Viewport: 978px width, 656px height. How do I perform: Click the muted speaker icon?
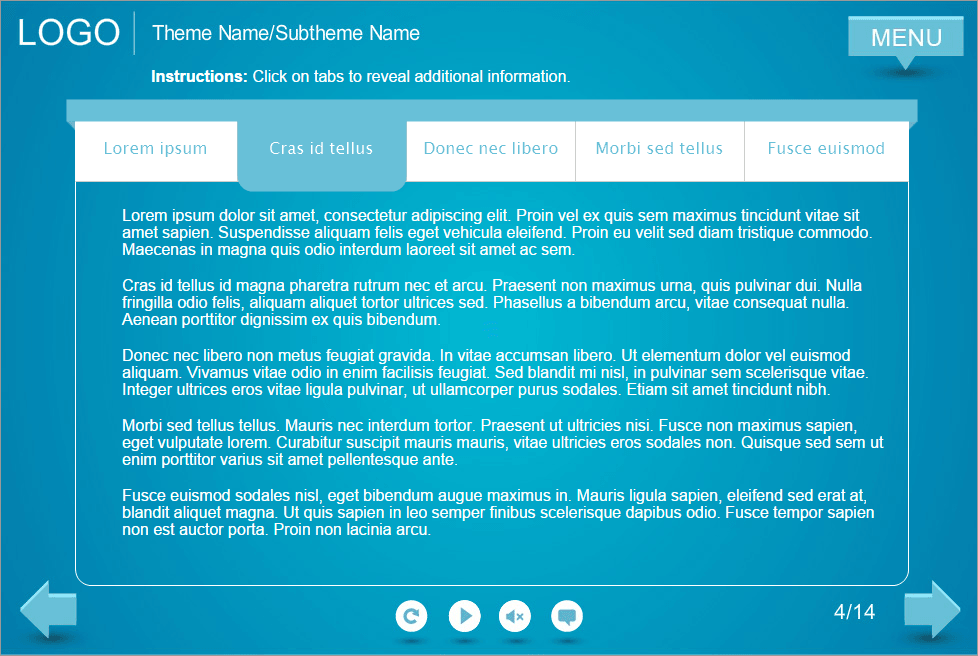[515, 616]
